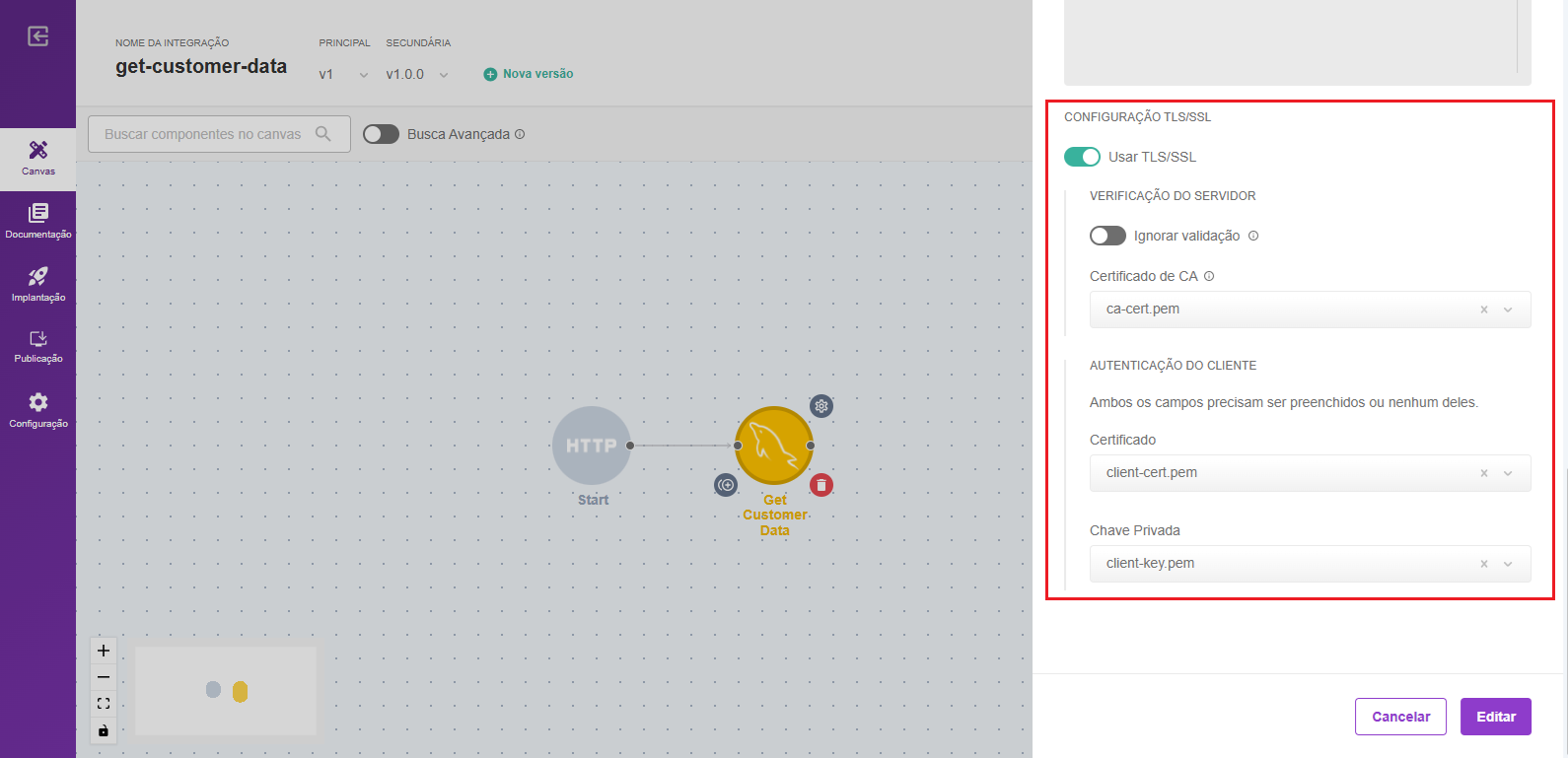
Task: Zoom out the canvas with minus button
Action: pyautogui.click(x=104, y=677)
